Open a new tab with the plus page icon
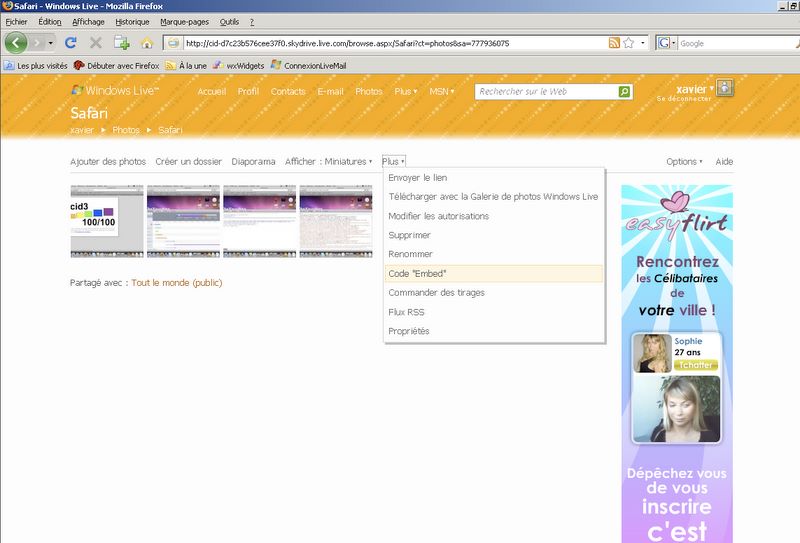Screen dimensions: 800x543 pos(121,43)
